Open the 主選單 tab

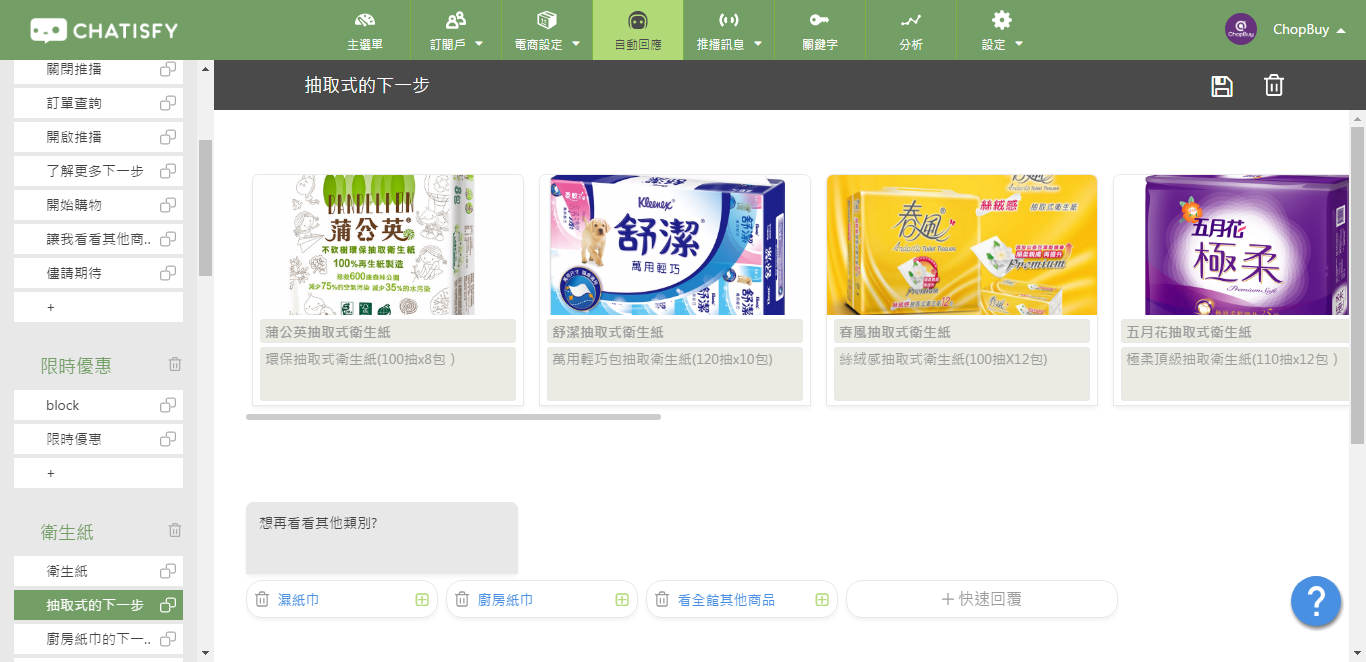click(365, 30)
